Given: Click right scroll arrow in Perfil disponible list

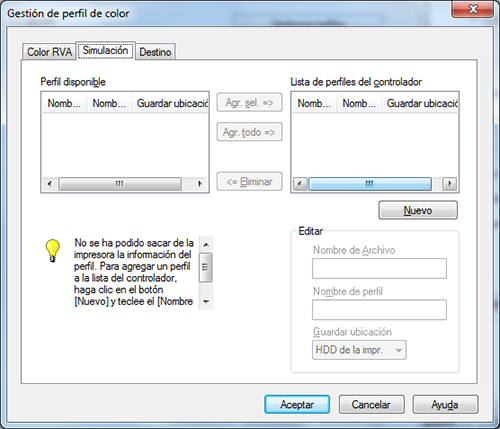Looking at the screenshot, I should pyautogui.click(x=200, y=184).
